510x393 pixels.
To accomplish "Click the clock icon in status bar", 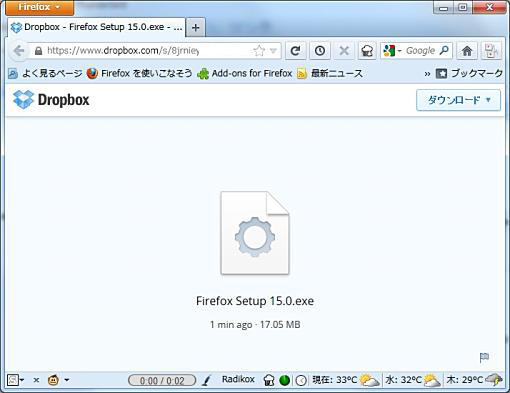I will [301, 380].
